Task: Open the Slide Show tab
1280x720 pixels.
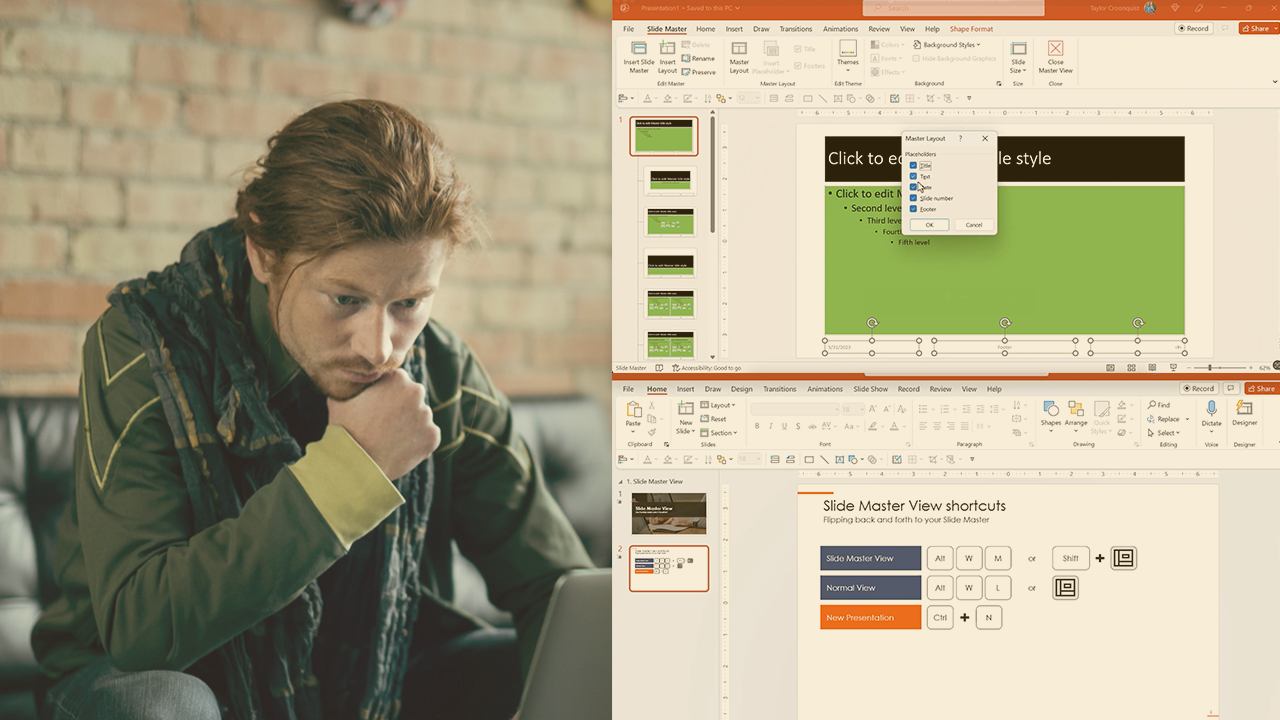Action: [870, 389]
